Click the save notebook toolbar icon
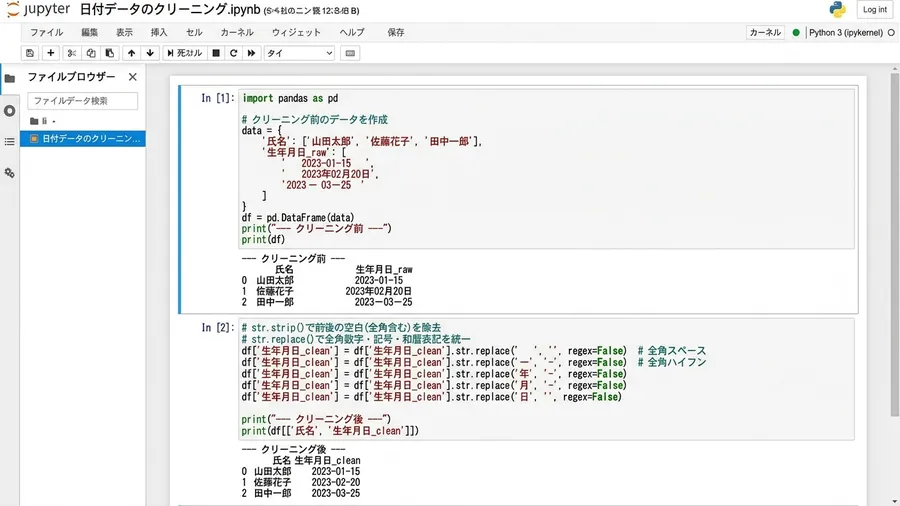 click(x=30, y=53)
